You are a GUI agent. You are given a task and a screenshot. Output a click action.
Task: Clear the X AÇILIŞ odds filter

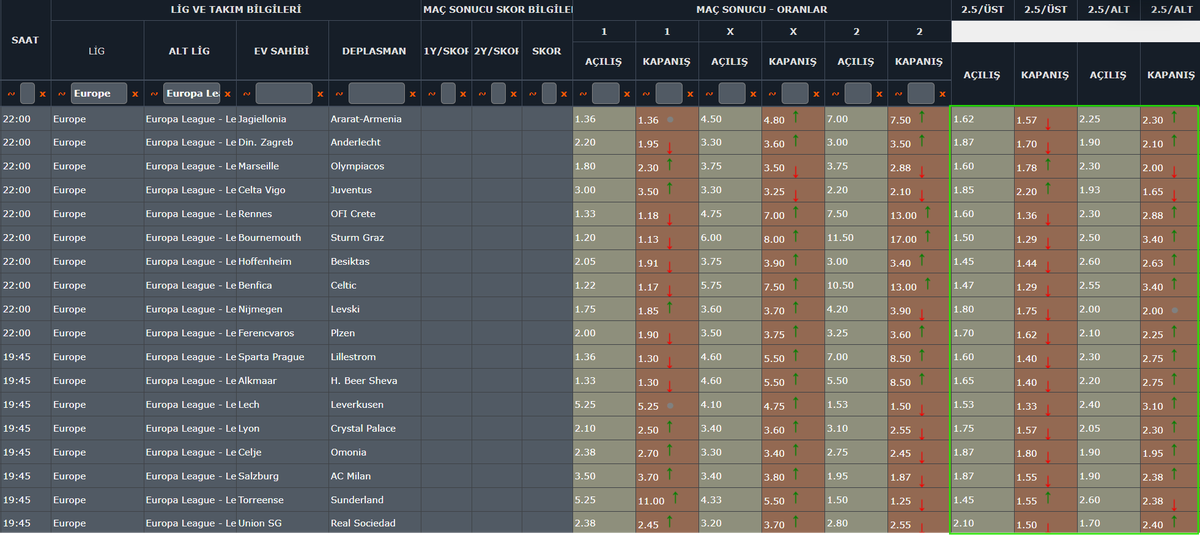click(x=753, y=94)
